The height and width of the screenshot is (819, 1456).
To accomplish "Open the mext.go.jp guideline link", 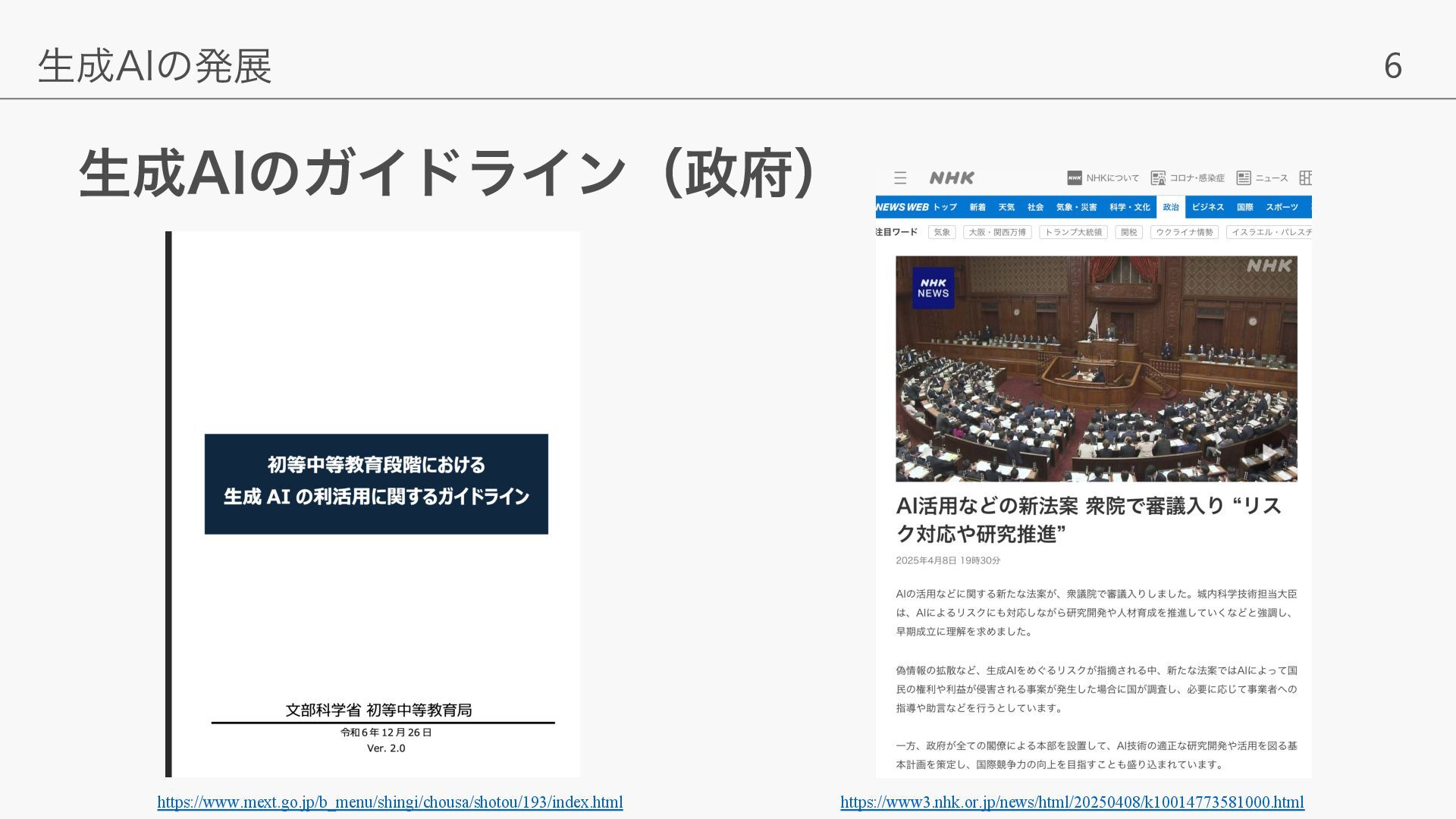I will [x=390, y=802].
